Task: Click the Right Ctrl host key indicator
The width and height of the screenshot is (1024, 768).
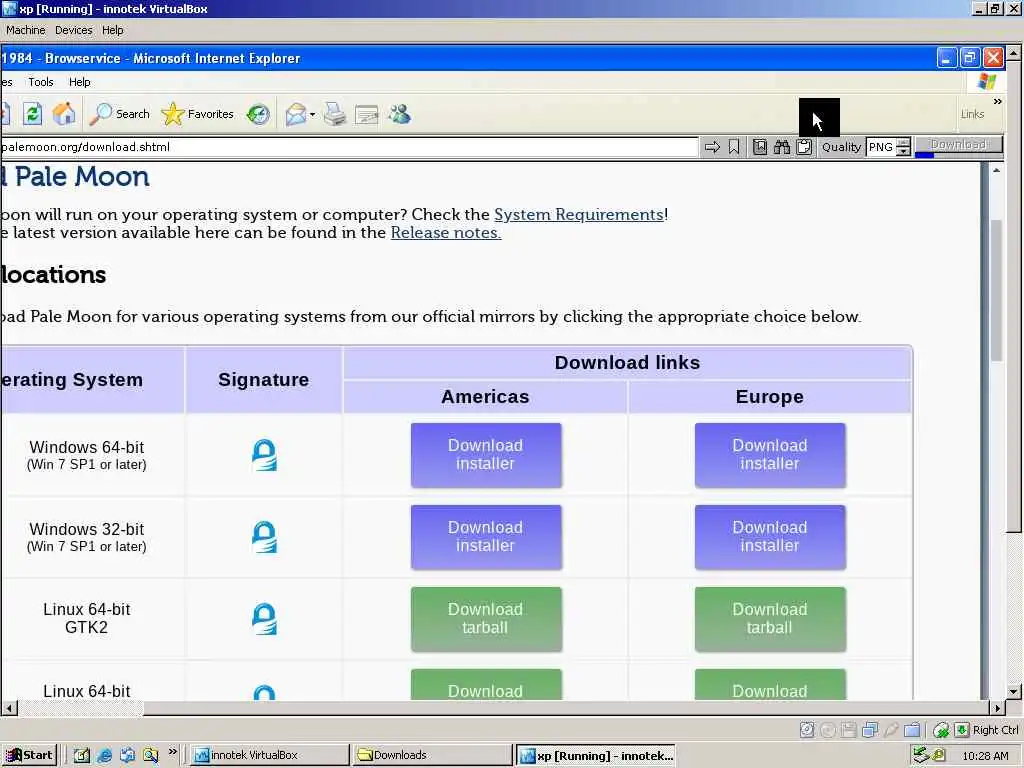Action: pyautogui.click(x=987, y=729)
